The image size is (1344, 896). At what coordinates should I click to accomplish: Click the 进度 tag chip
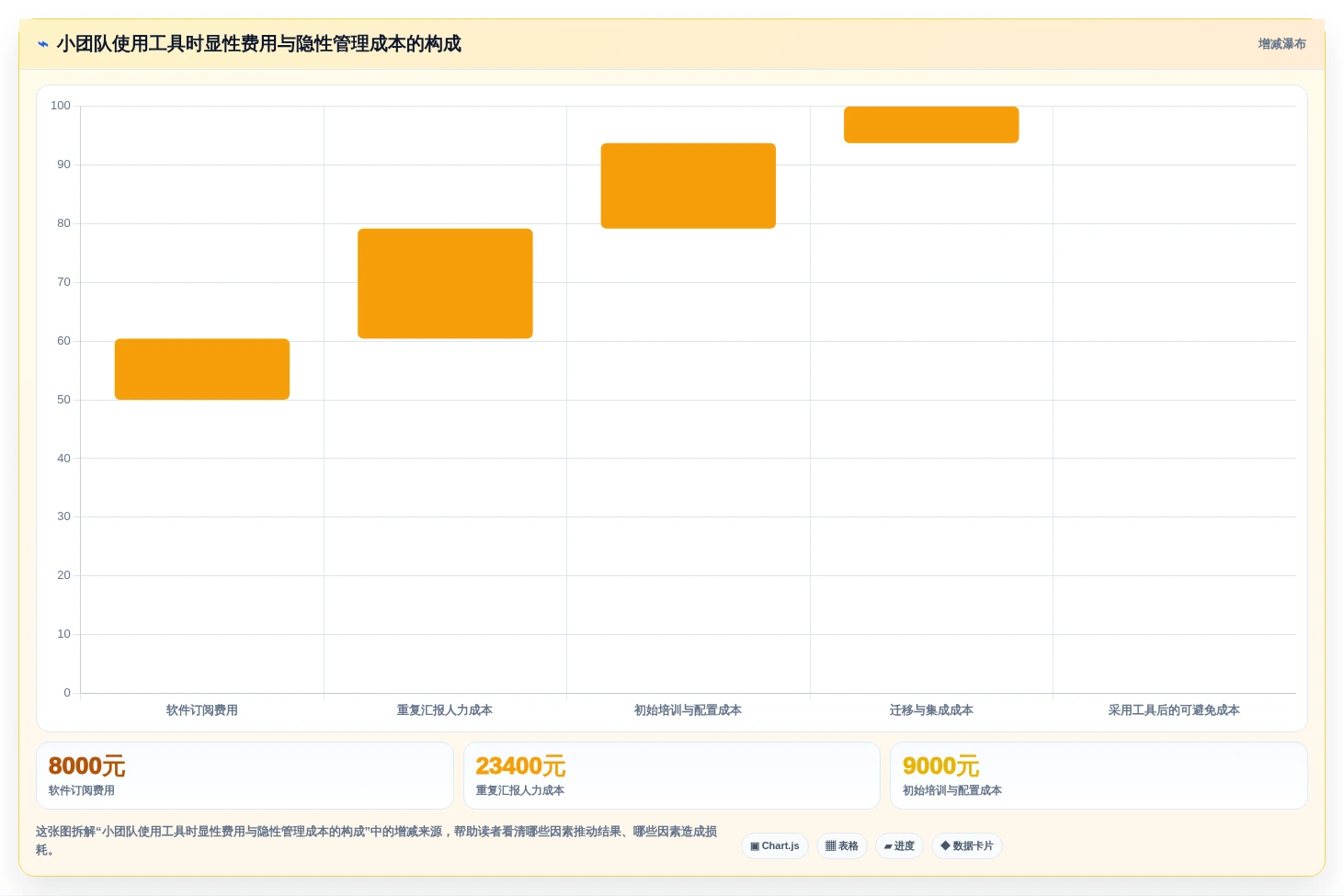899,846
